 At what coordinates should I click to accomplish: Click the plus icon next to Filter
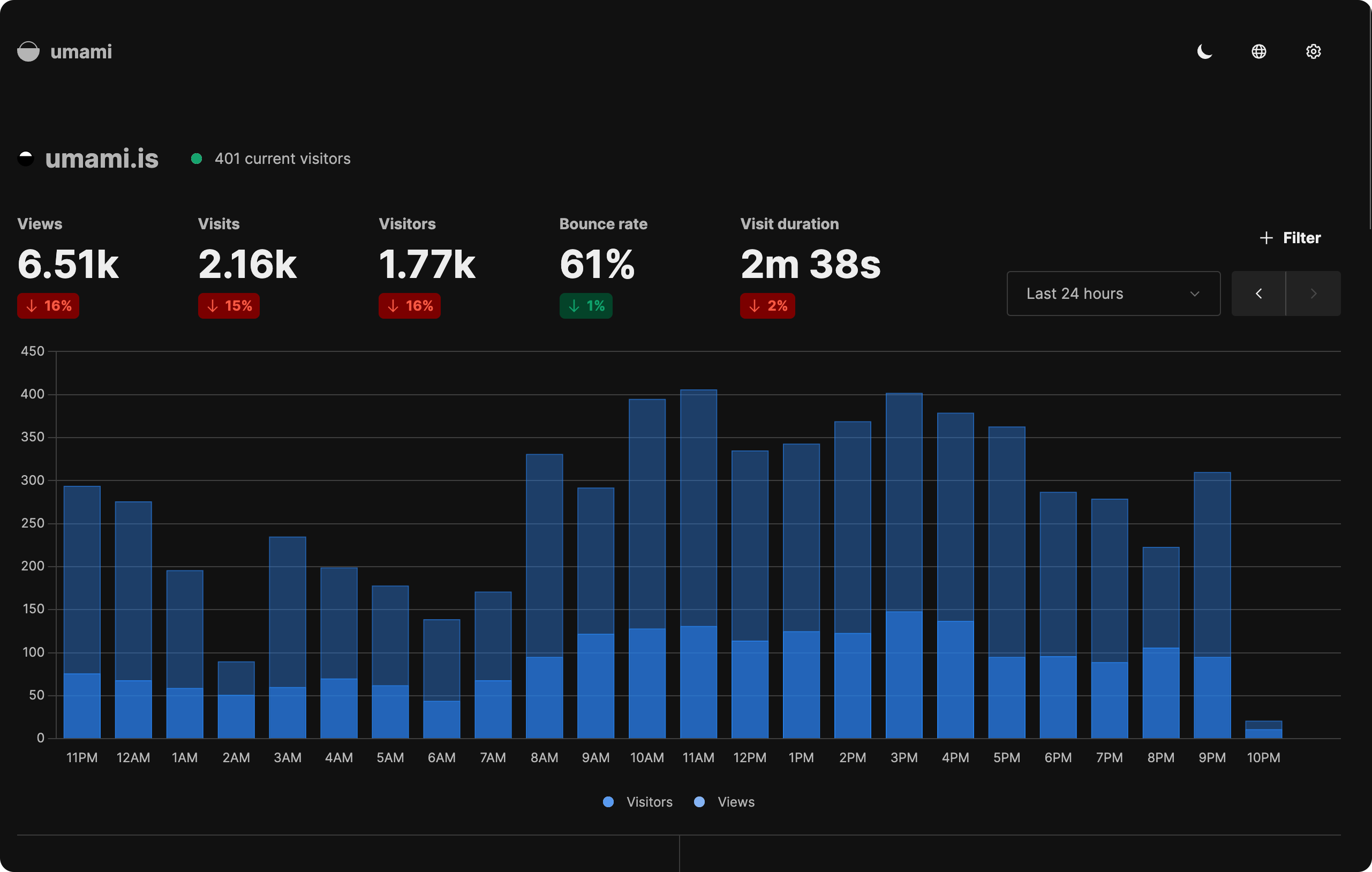(x=1265, y=238)
